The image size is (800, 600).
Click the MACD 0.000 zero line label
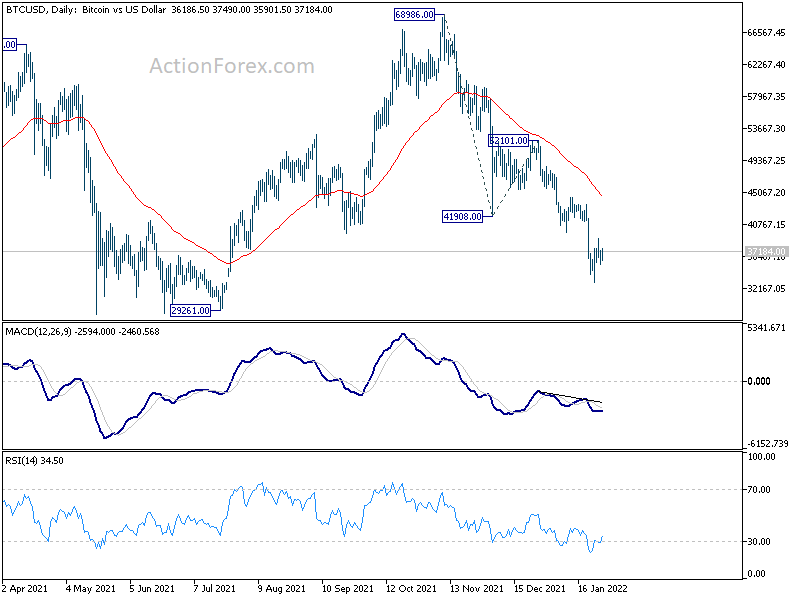tap(759, 381)
